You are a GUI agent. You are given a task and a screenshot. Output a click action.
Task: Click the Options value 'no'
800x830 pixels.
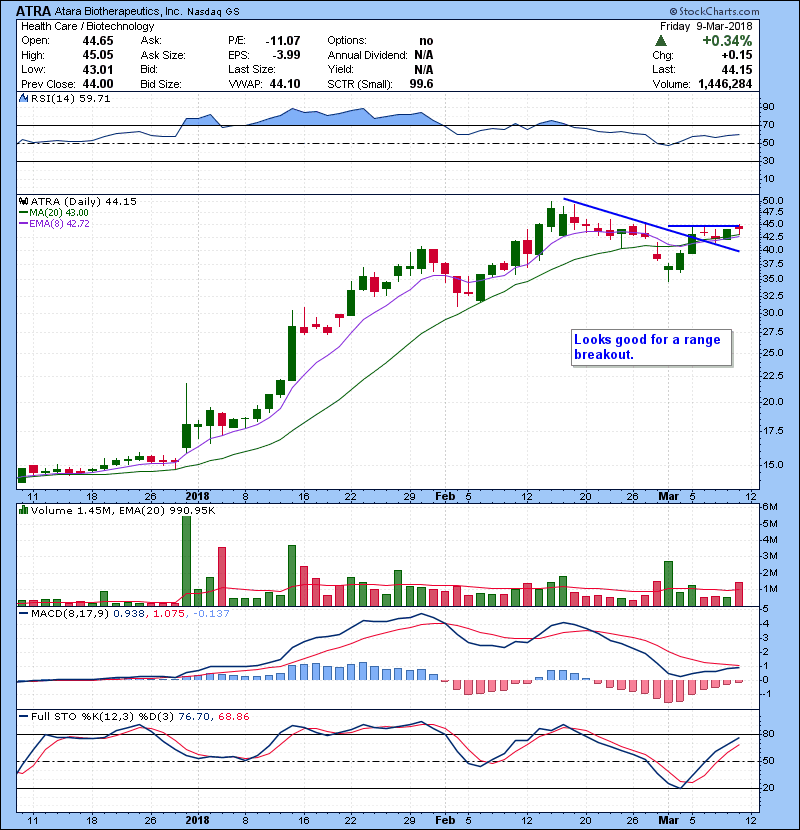(x=426, y=41)
